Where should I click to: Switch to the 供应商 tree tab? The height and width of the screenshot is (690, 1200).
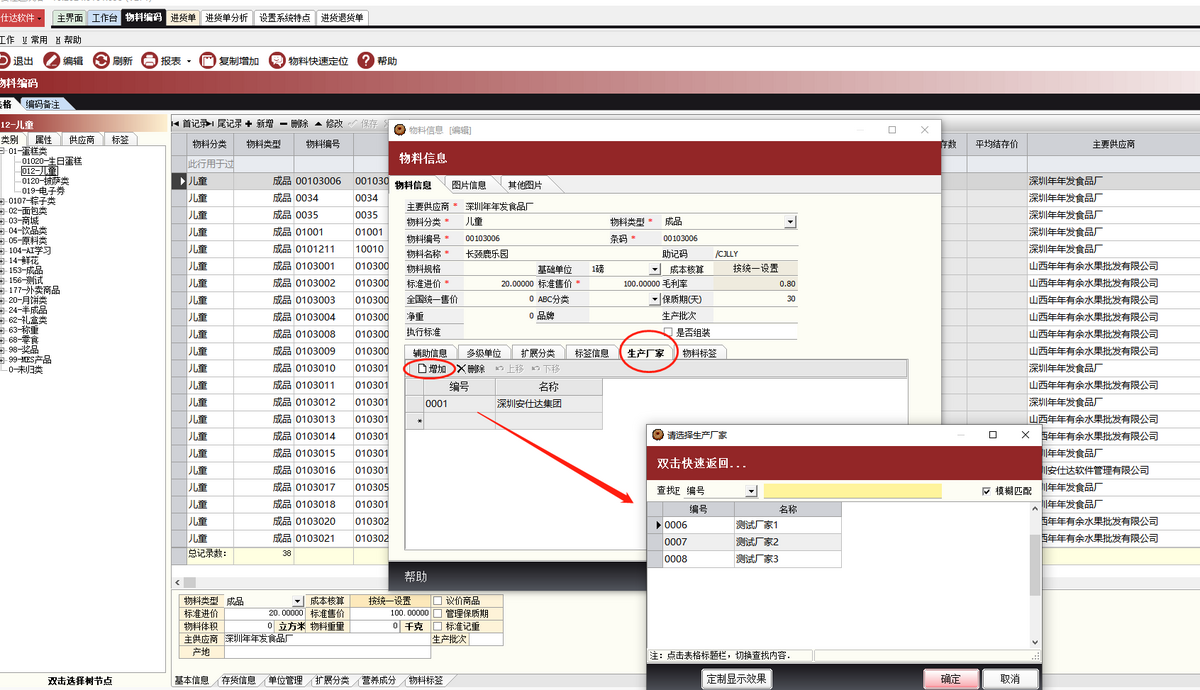click(x=82, y=140)
